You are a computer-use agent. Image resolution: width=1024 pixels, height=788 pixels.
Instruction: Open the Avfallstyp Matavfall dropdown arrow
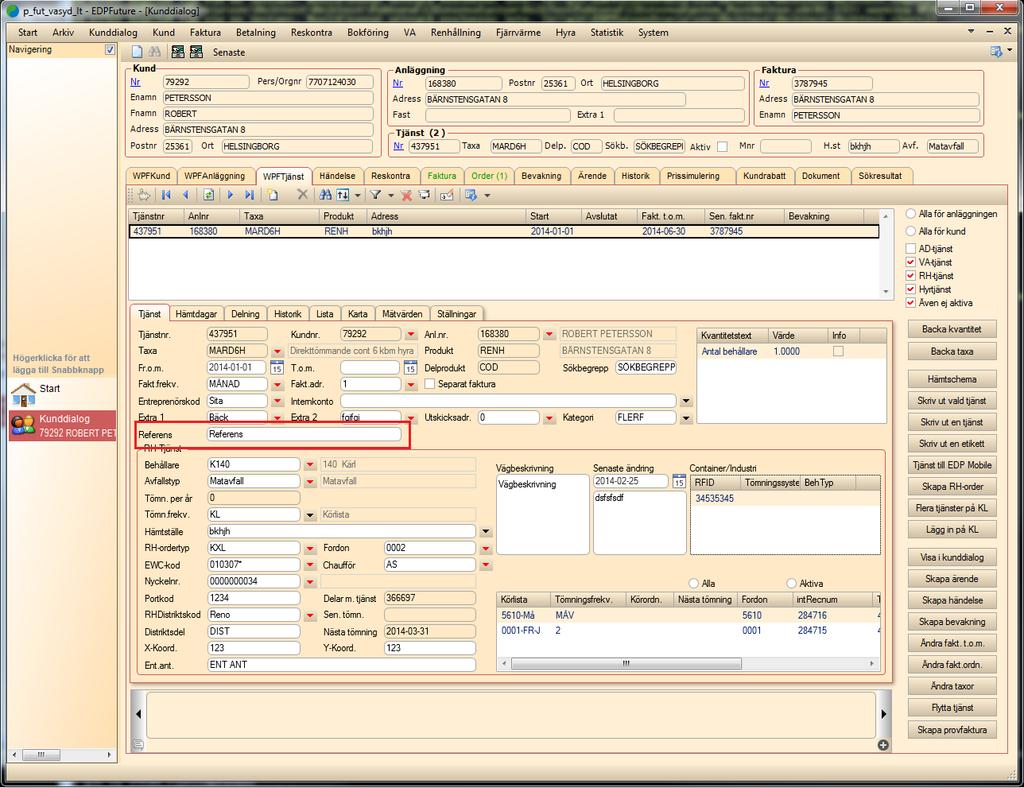click(310, 482)
